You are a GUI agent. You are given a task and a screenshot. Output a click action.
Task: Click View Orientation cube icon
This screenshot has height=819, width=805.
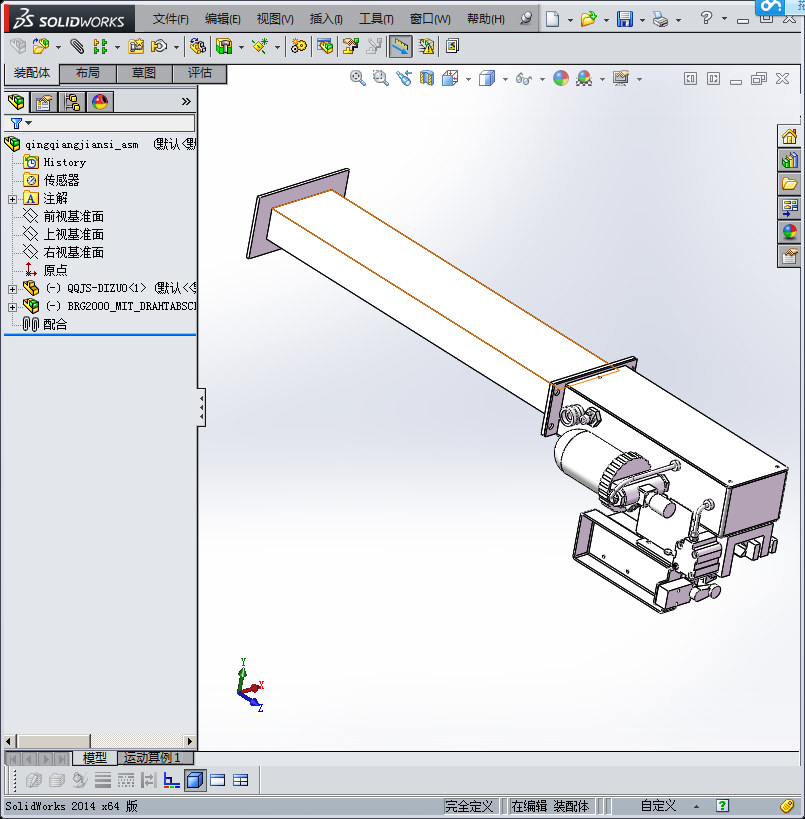tap(450, 78)
